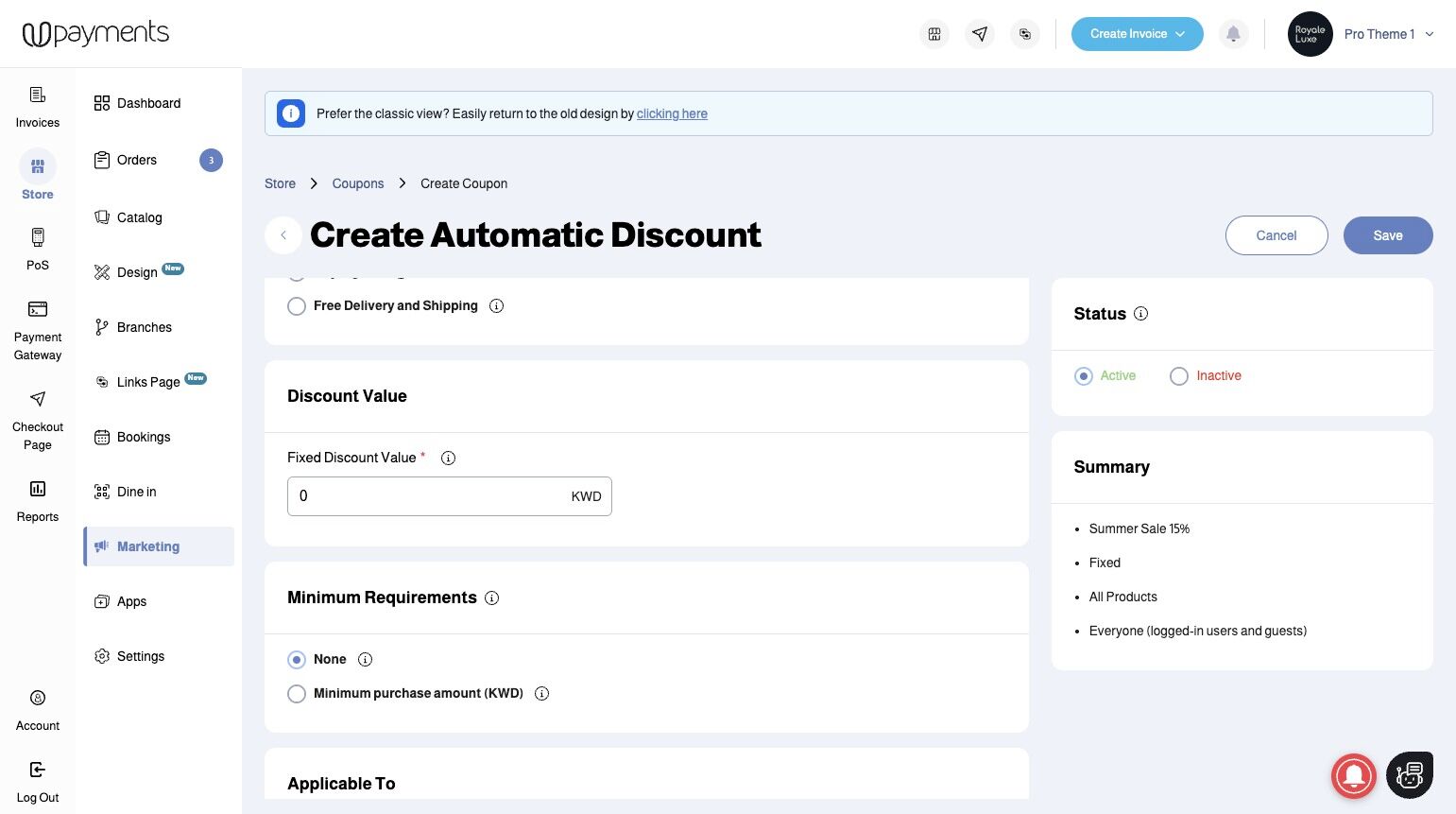Click info icon beside Fixed Discount Value
This screenshot has height=814, width=1456.
click(449, 459)
